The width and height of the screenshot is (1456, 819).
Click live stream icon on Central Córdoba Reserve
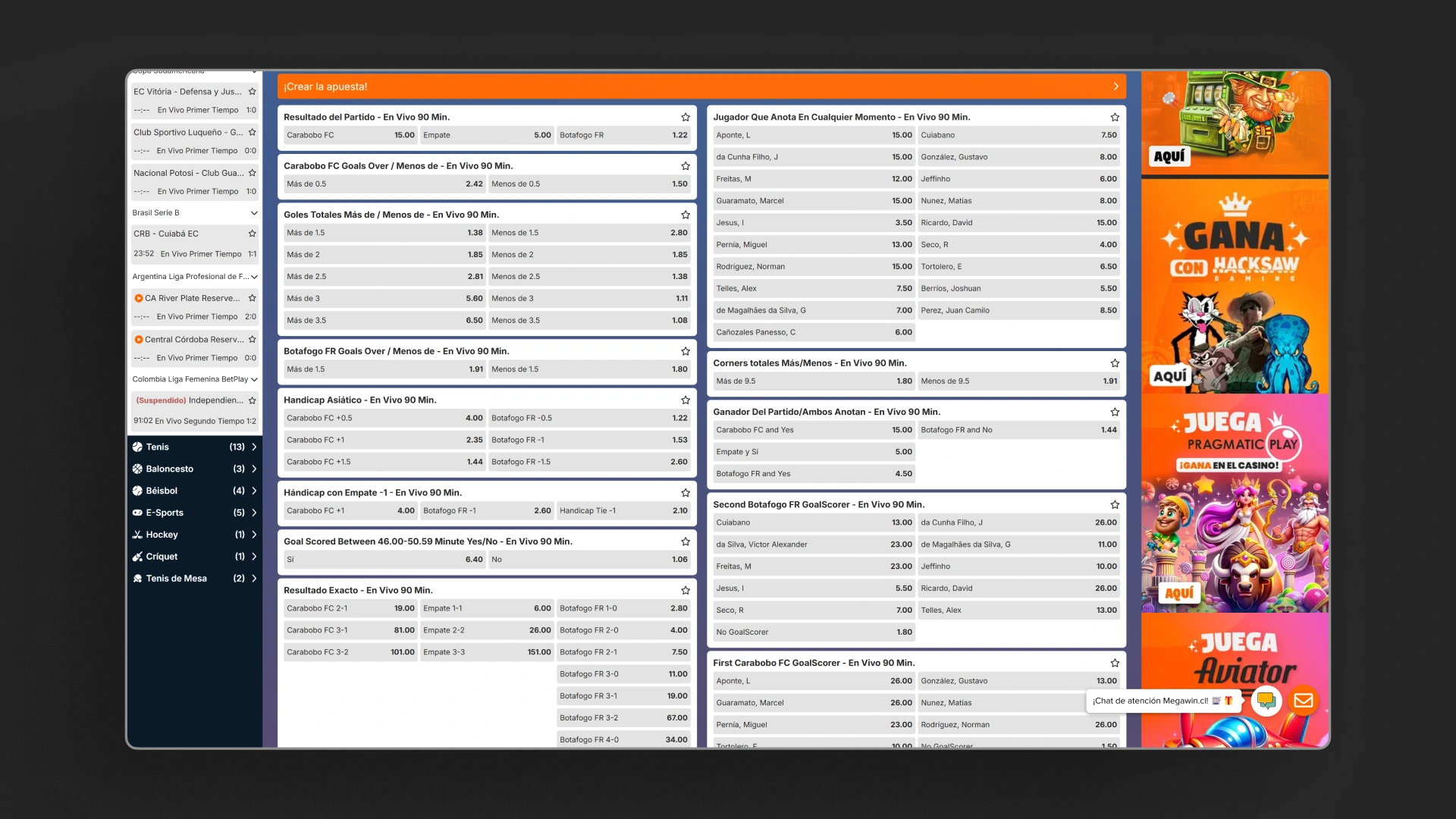coord(139,340)
